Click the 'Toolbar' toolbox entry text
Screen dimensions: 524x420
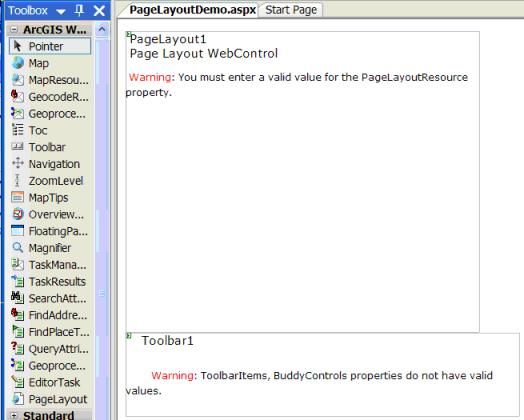(x=47, y=147)
